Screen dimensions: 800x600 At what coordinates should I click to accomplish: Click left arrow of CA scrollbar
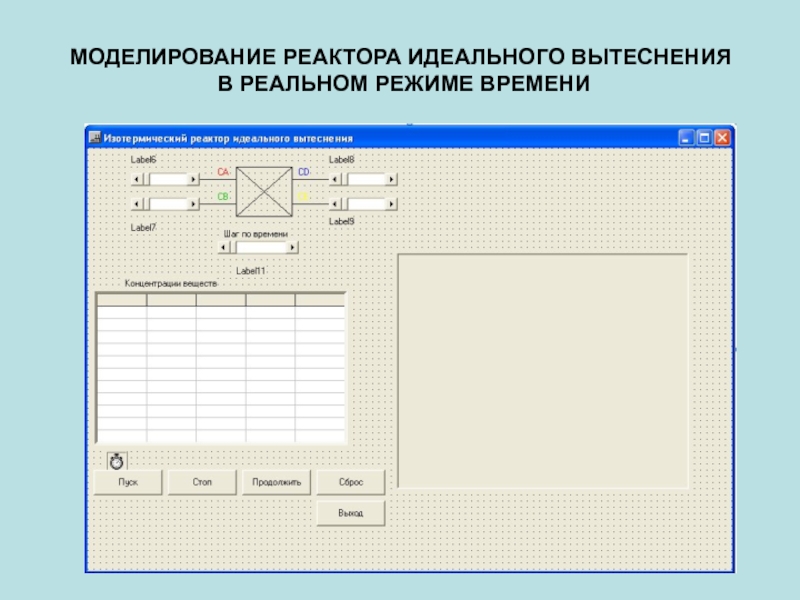(139, 180)
